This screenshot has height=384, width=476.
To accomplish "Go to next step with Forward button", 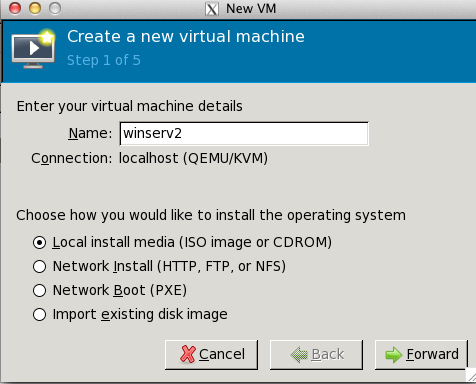I will pyautogui.click(x=421, y=355).
